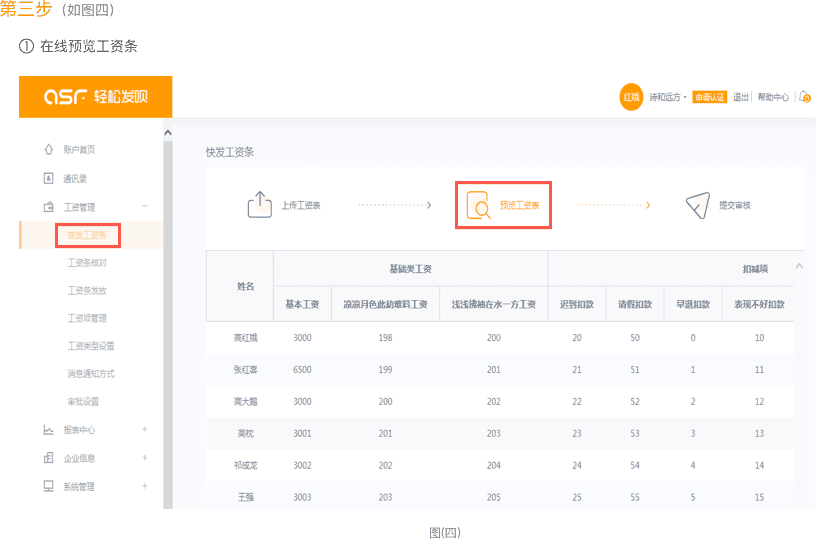Click the 上传工资表 step label
Viewport: 816px width, 539px height.
pos(301,206)
